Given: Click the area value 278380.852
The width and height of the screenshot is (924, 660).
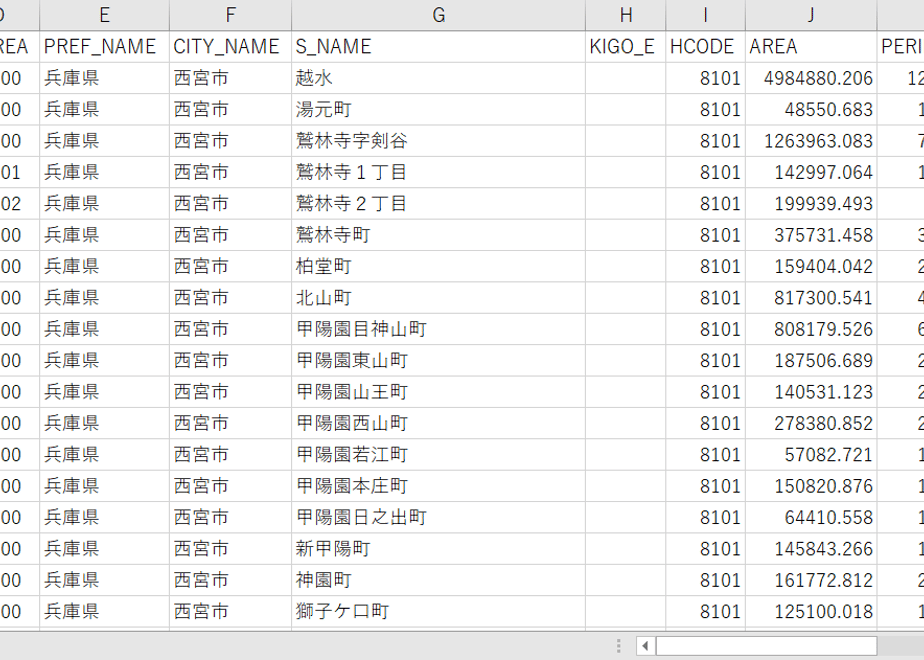Looking at the screenshot, I should click(811, 423).
